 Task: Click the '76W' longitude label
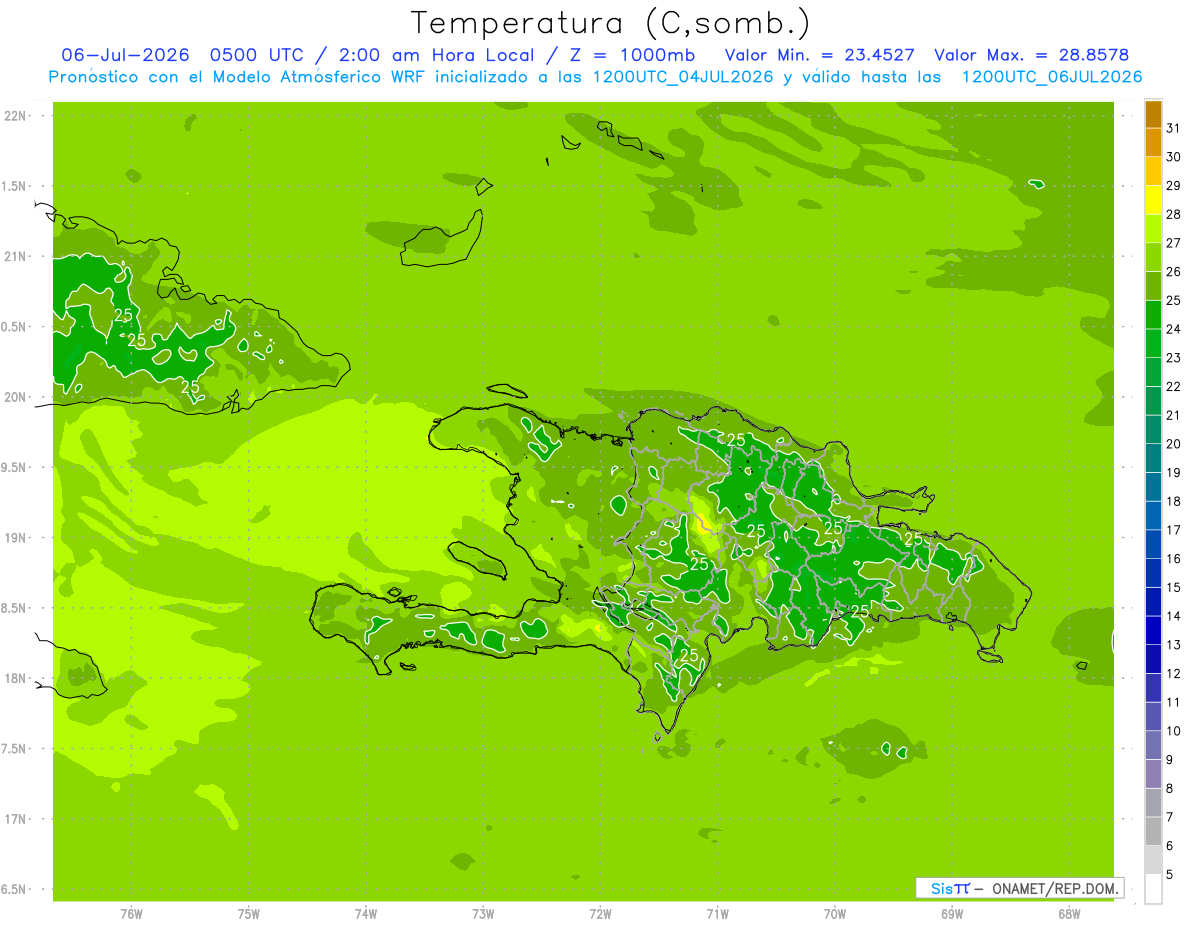click(131, 914)
